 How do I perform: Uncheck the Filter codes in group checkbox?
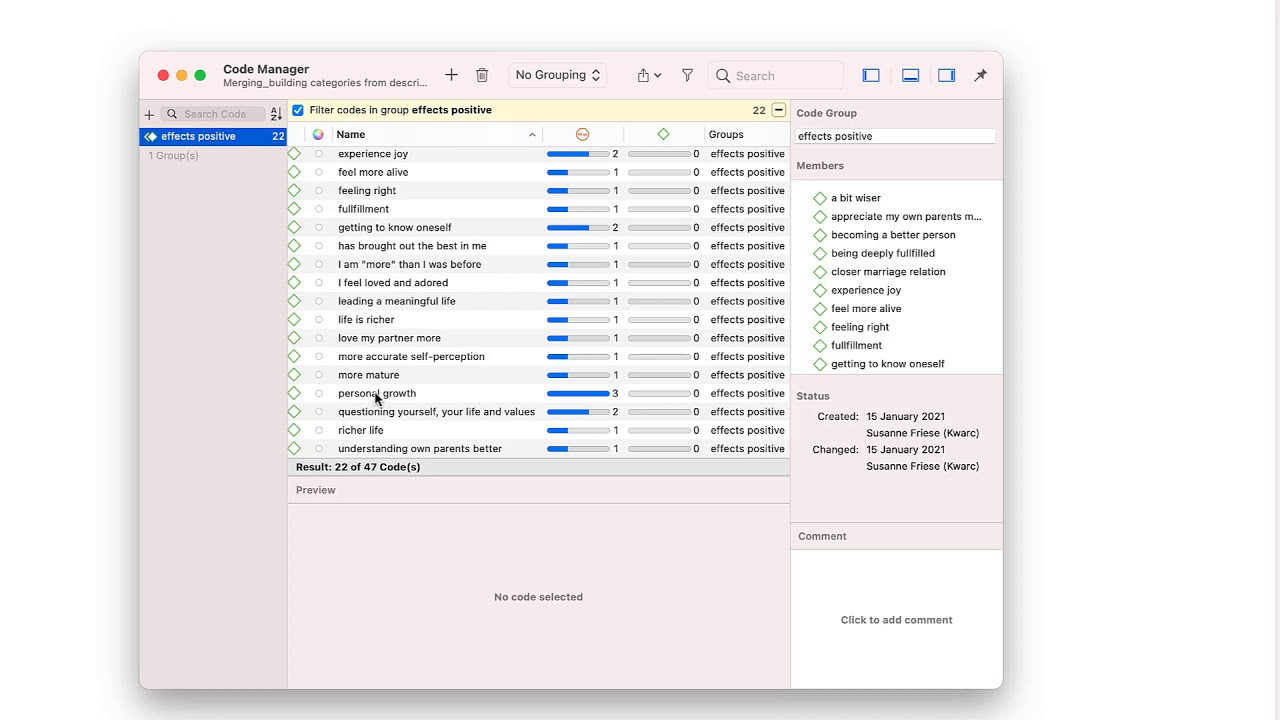coord(298,110)
